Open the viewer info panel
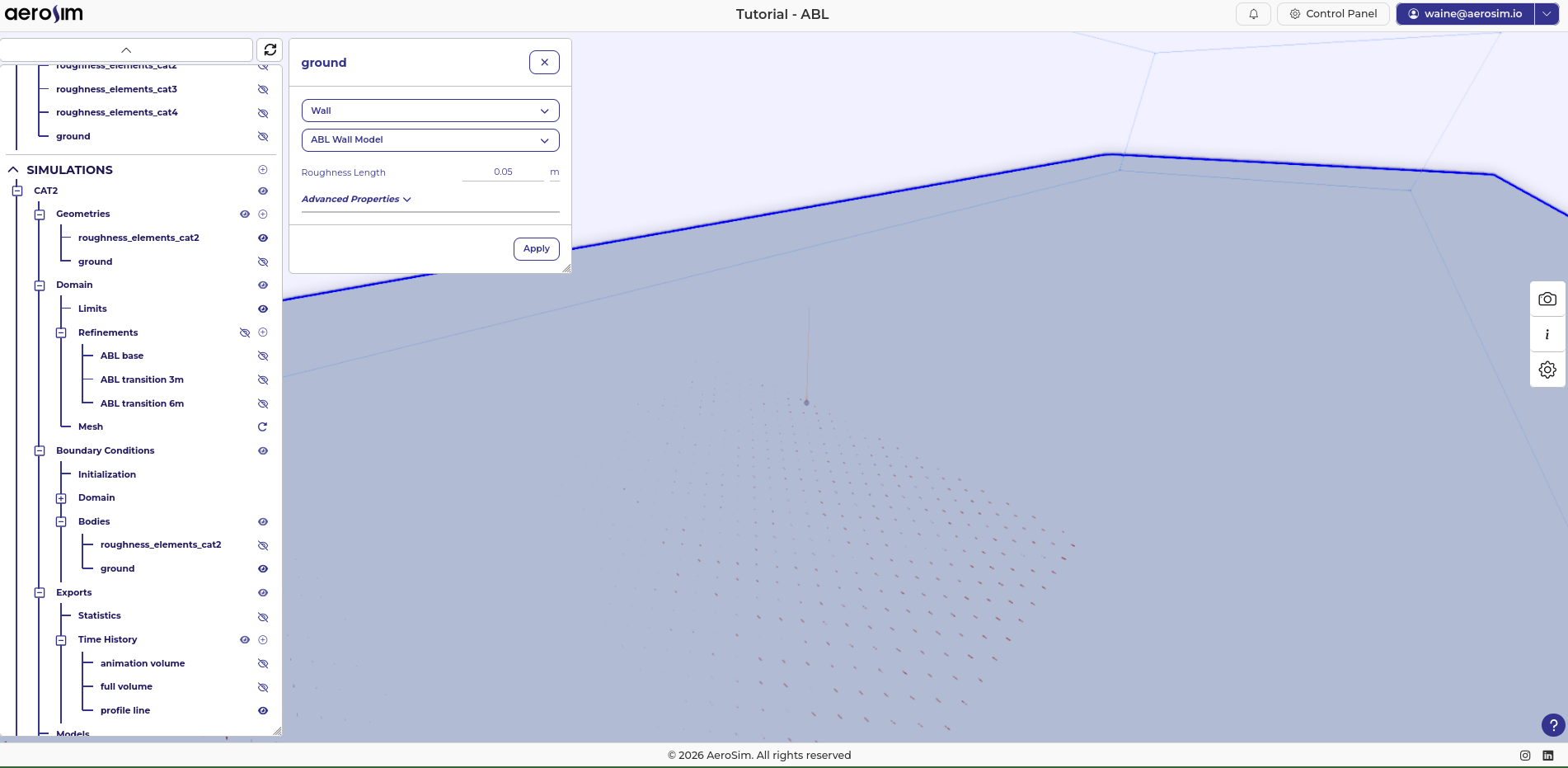Viewport: 1568px width, 768px height. pos(1547,335)
